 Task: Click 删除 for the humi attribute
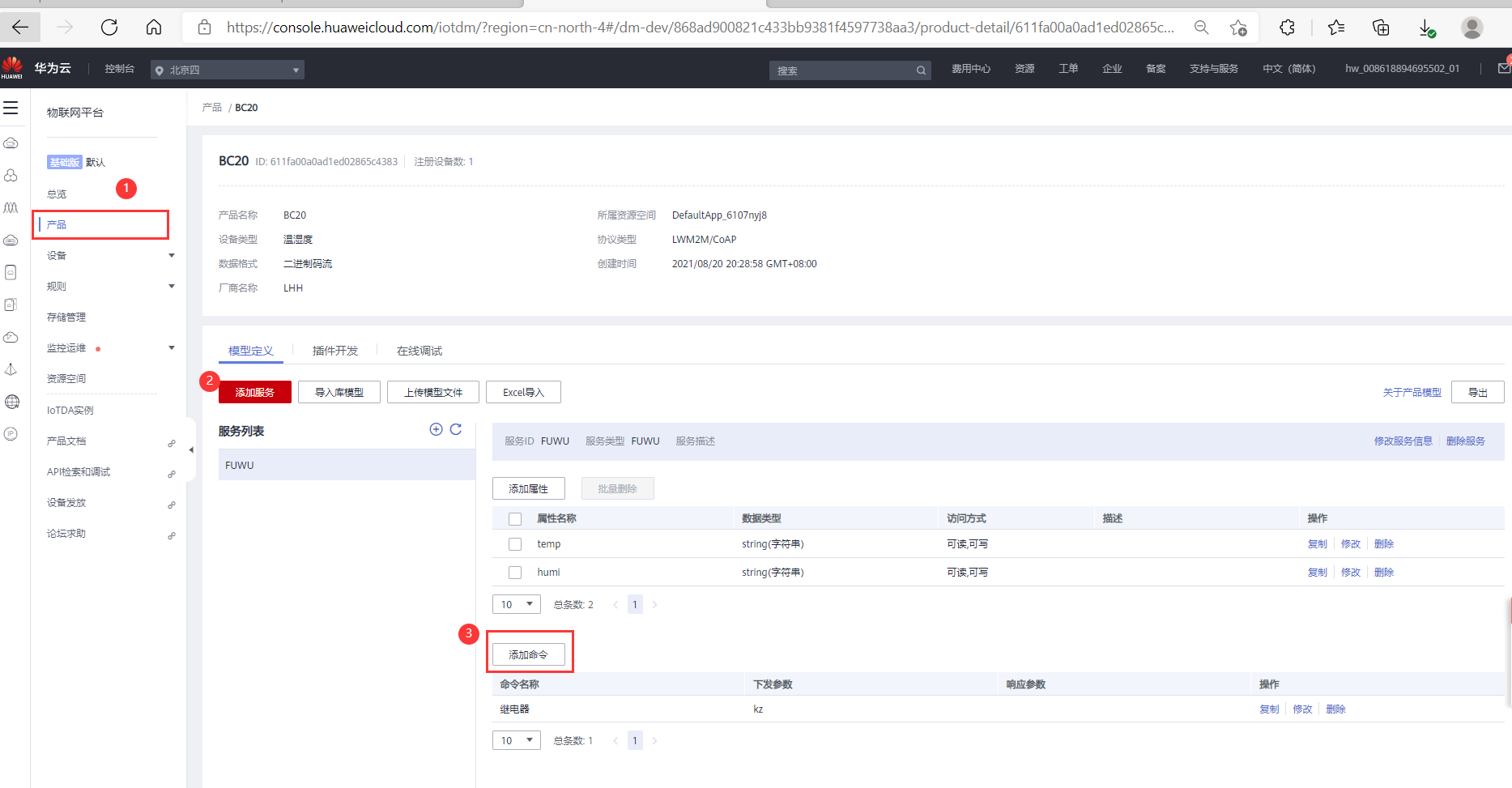[x=1384, y=573]
